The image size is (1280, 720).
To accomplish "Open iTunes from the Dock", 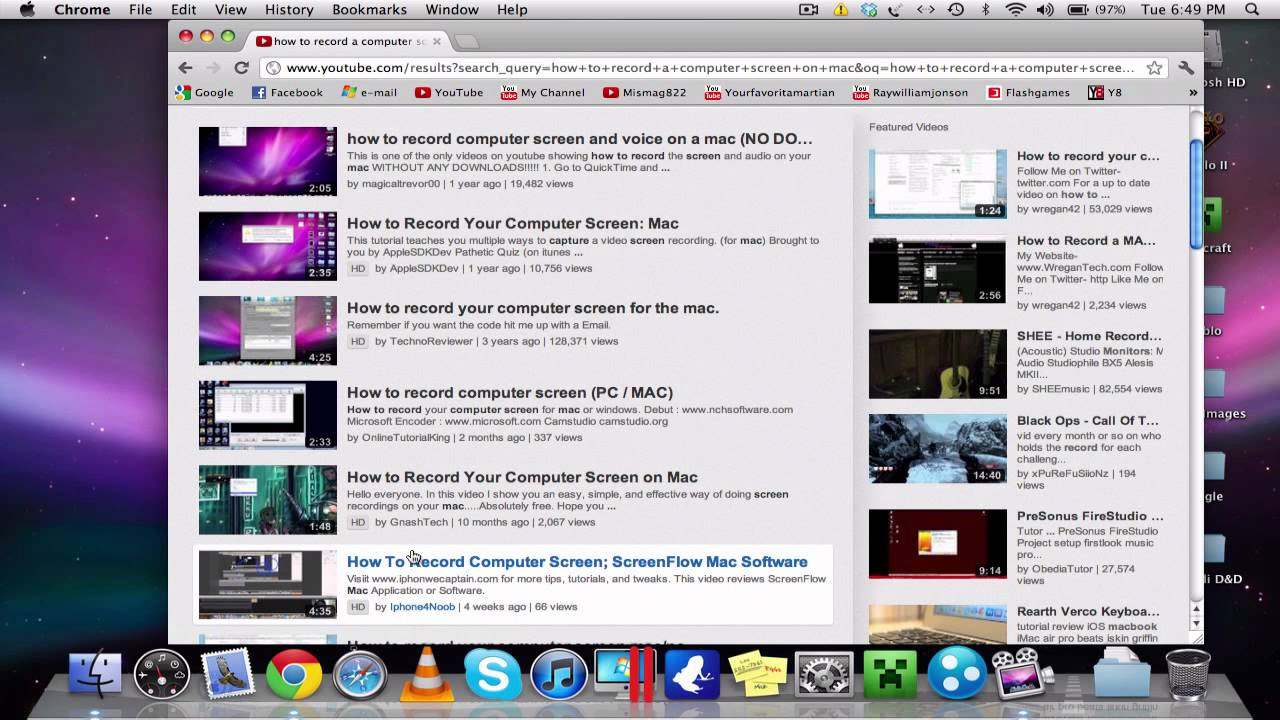I will [558, 675].
